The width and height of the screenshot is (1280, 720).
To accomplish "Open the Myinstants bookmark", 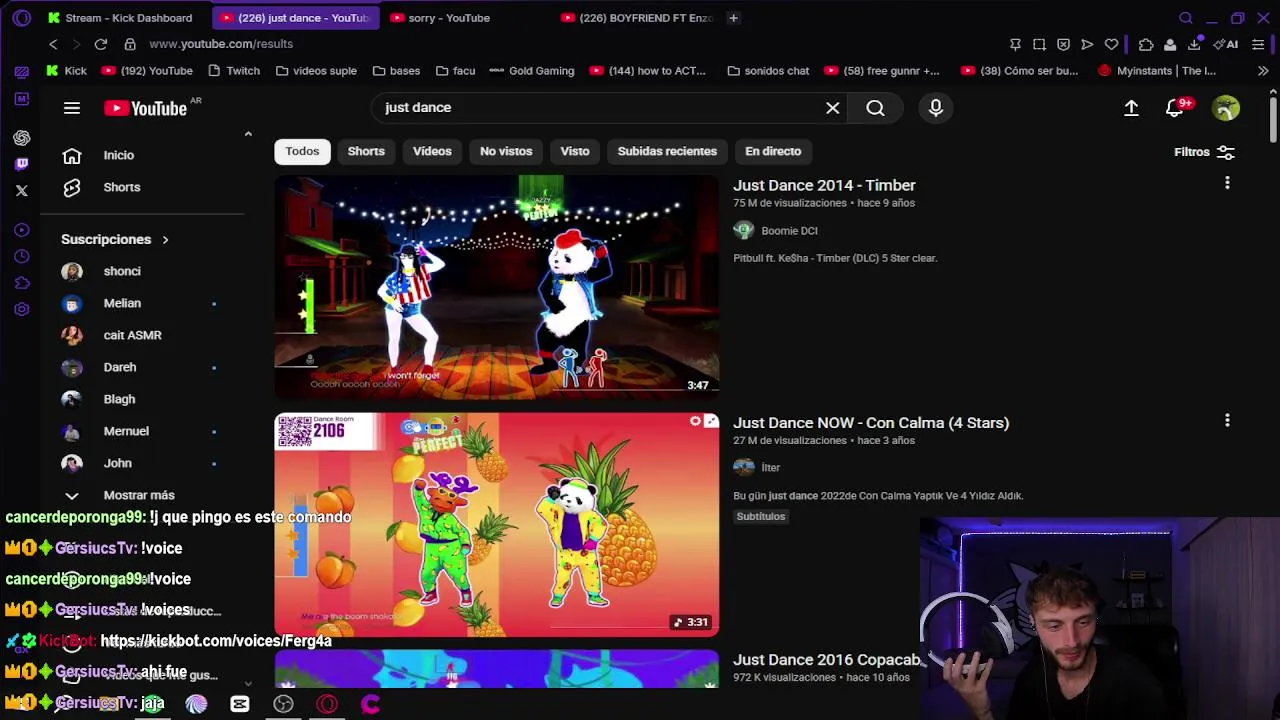I will 1157,71.
